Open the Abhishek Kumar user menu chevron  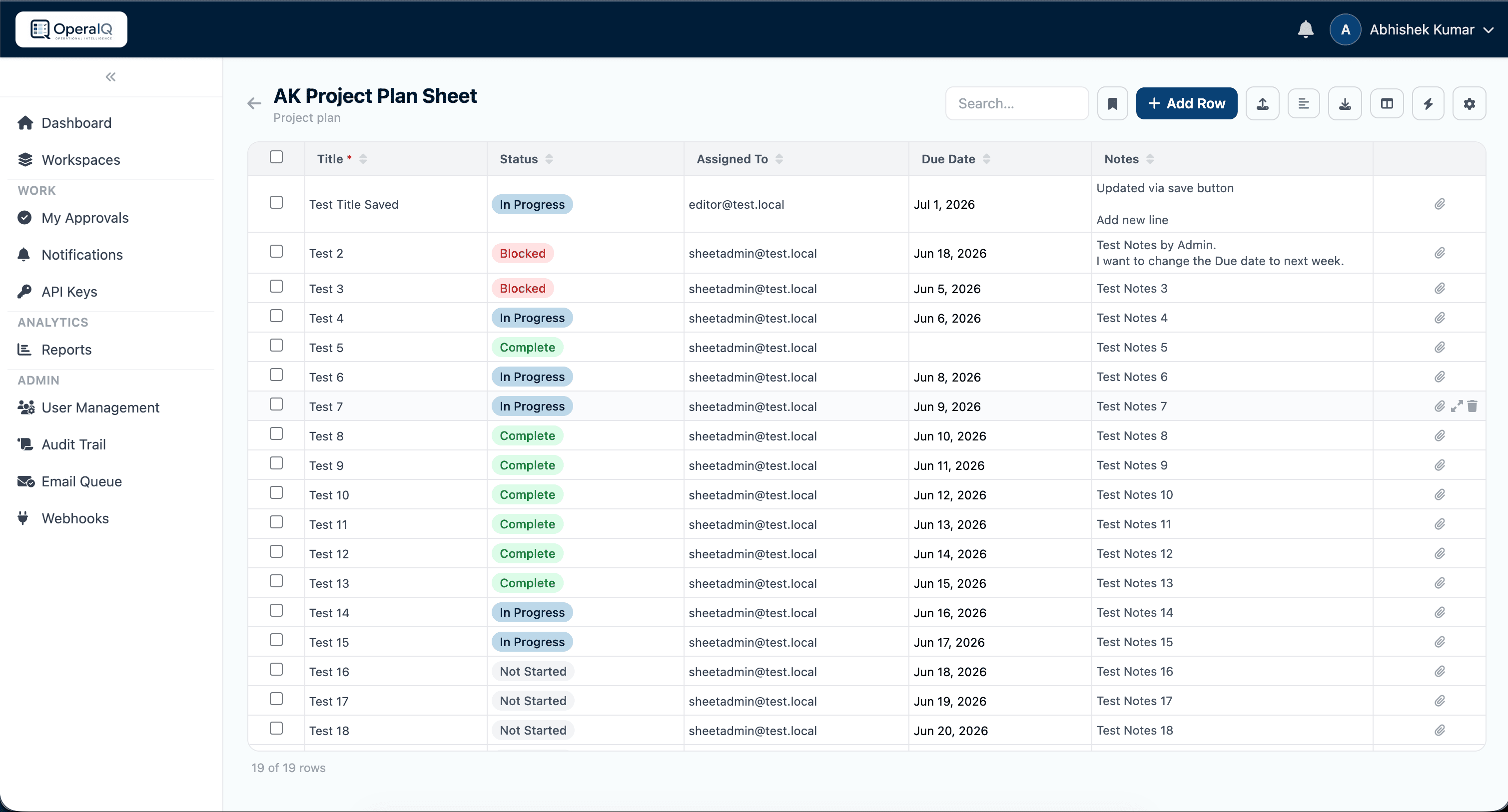tap(1489, 30)
